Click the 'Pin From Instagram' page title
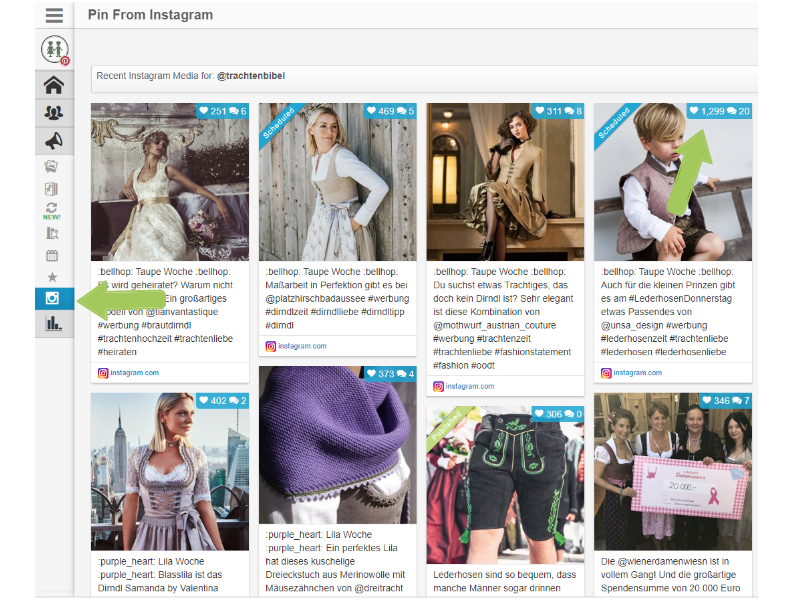This screenshot has width=800, height=600. coord(151,15)
